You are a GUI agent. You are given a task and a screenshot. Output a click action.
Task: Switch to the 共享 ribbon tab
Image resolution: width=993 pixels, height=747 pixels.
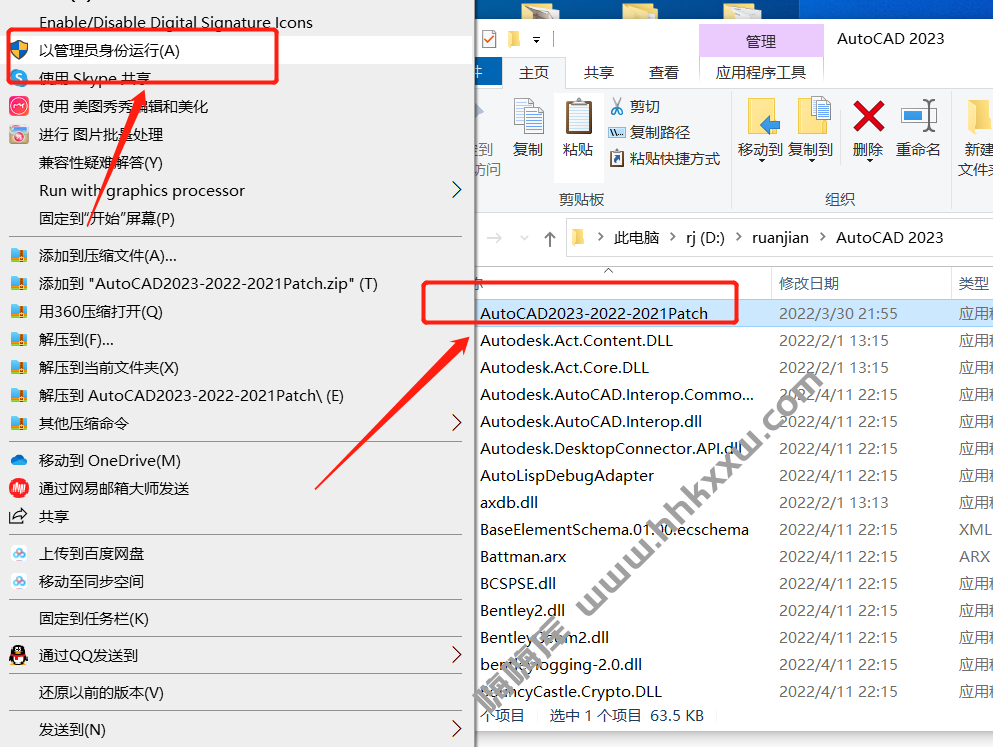[x=598, y=73]
